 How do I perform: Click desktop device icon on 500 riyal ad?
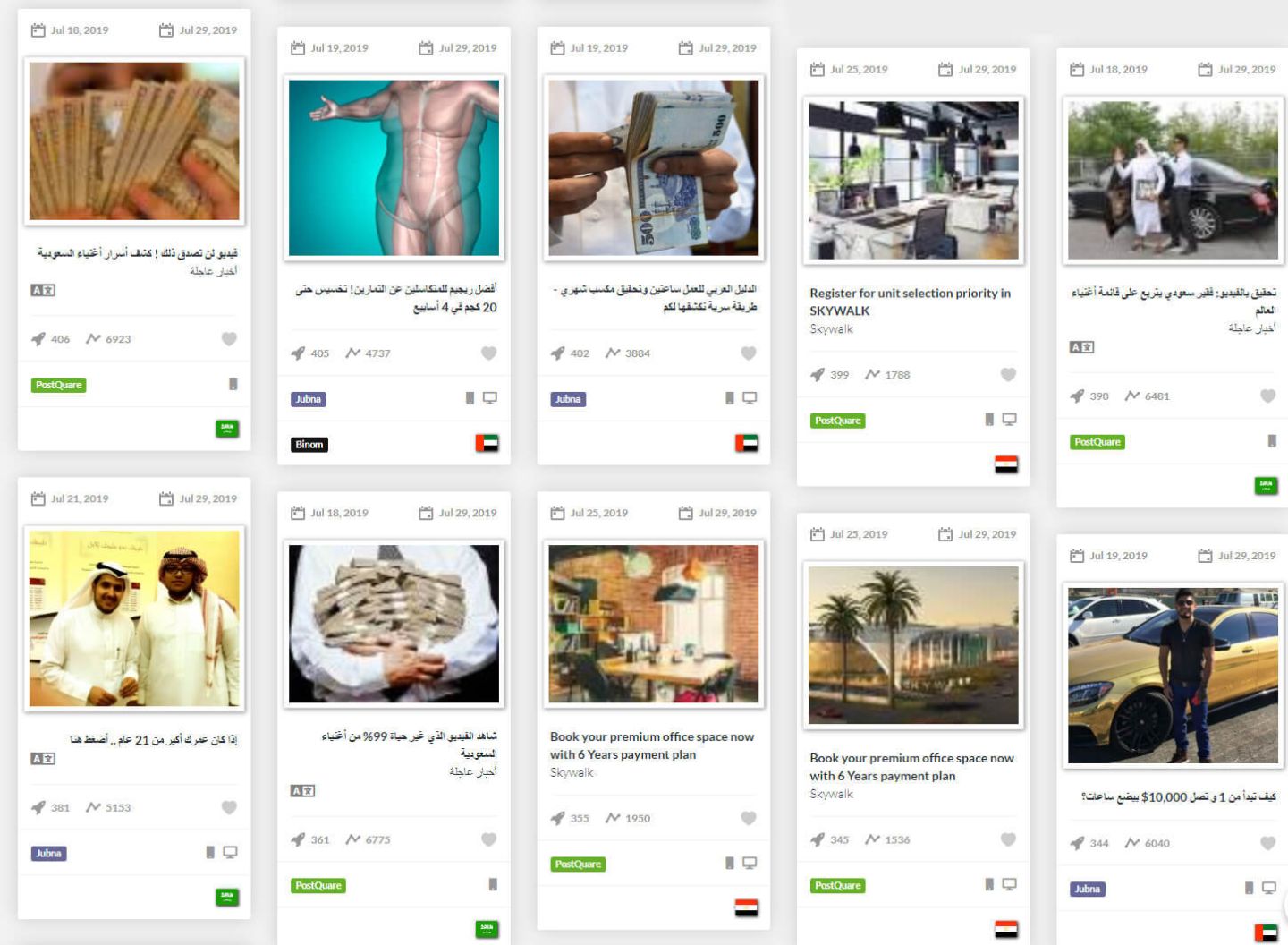[750, 398]
